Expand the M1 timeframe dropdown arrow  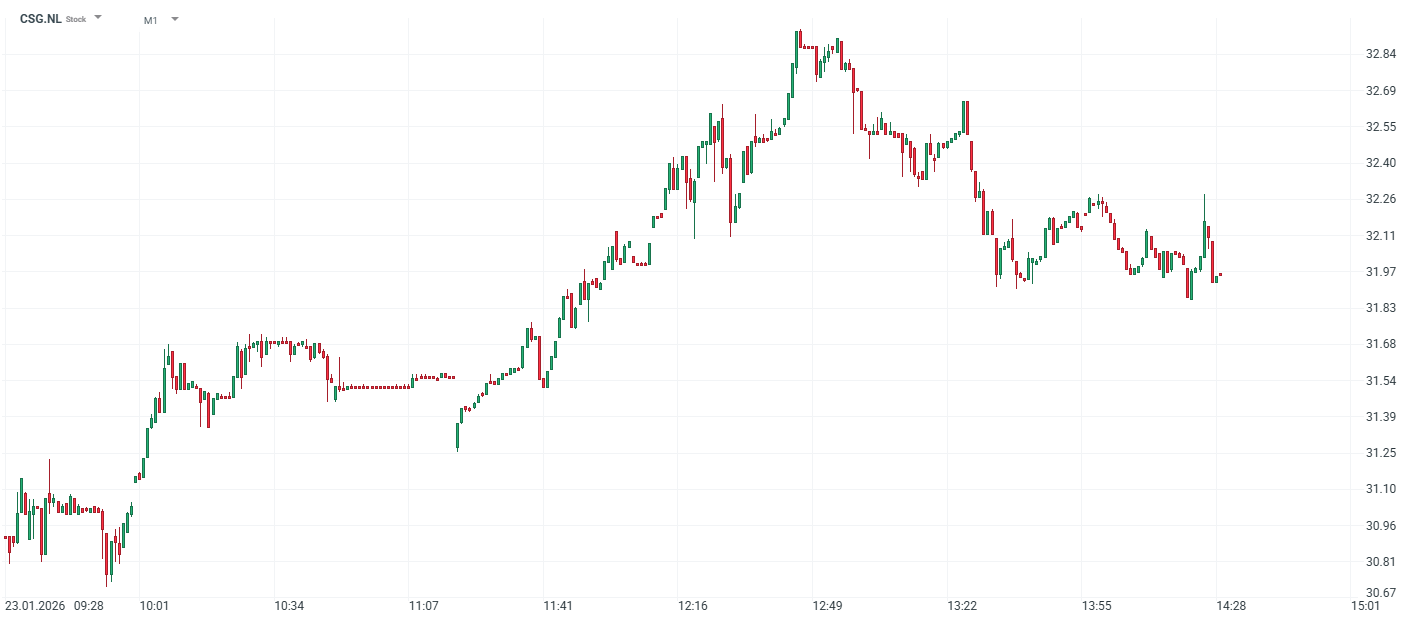[175, 19]
